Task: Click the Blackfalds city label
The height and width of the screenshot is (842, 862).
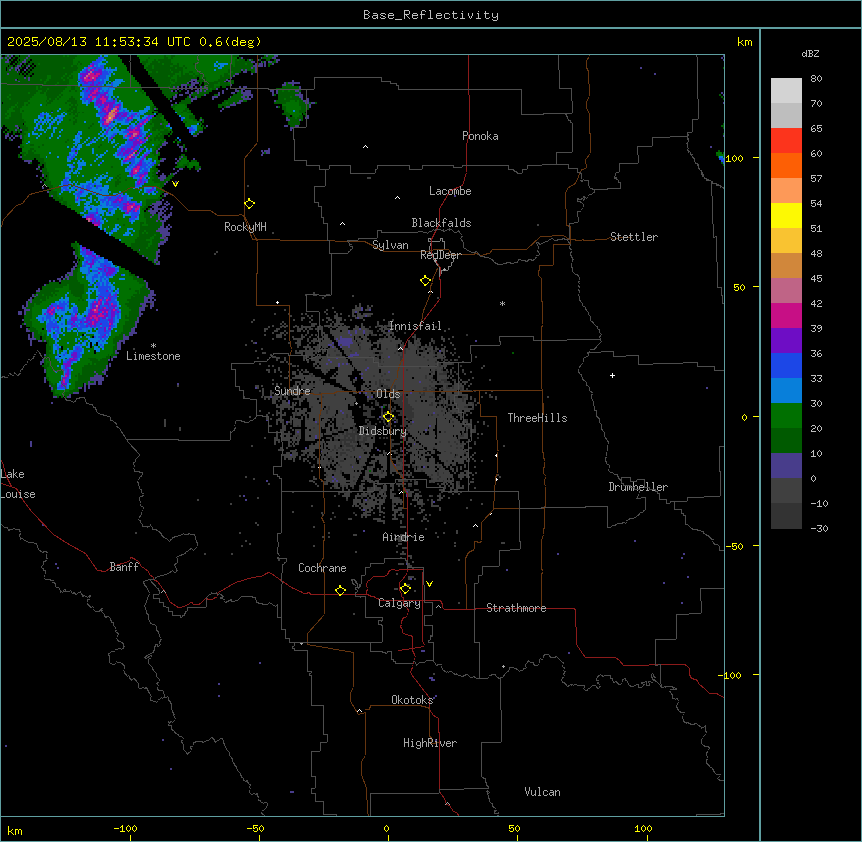Action: pos(441,223)
